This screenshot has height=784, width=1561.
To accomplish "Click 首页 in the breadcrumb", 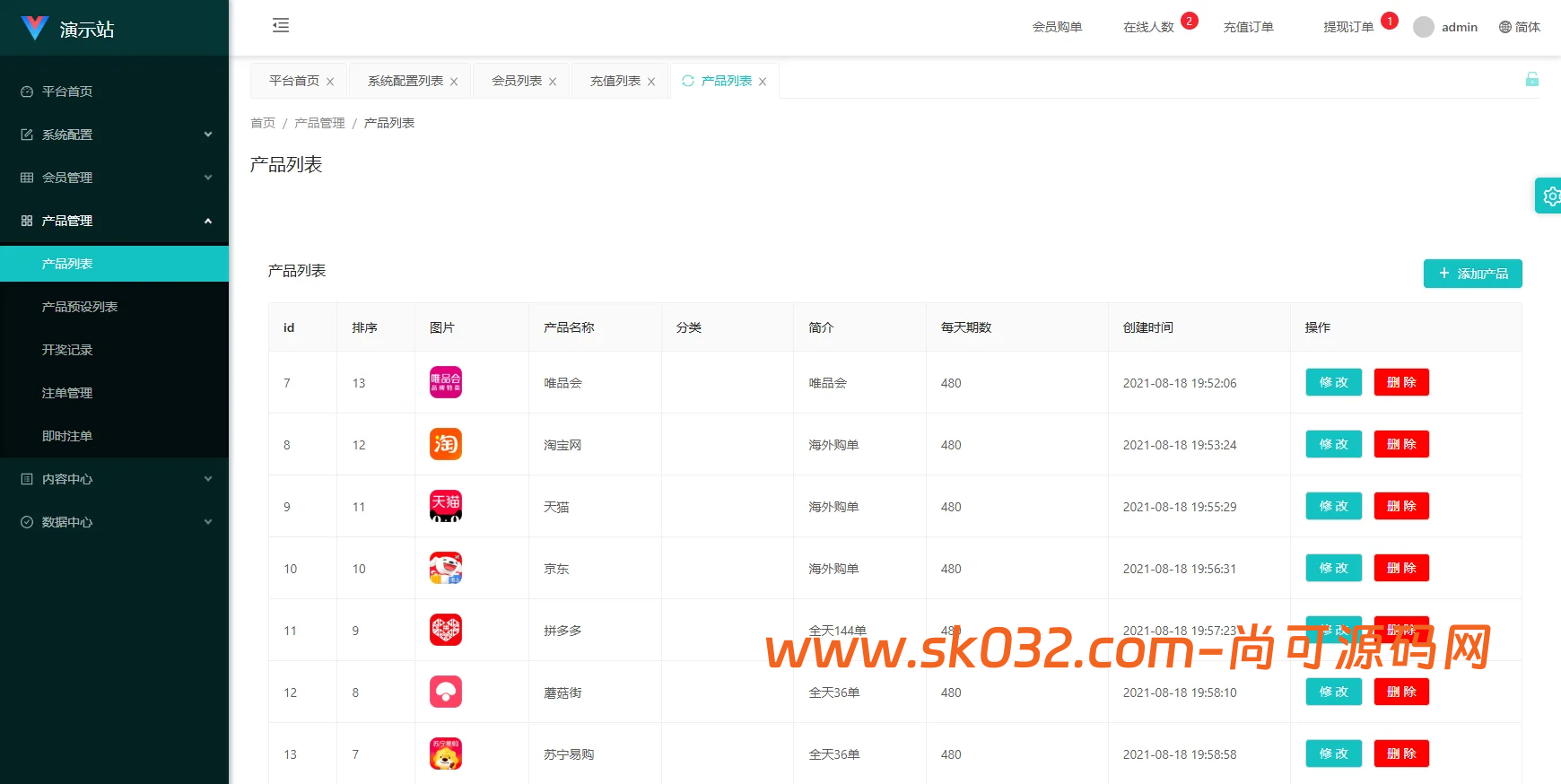I will pos(263,123).
